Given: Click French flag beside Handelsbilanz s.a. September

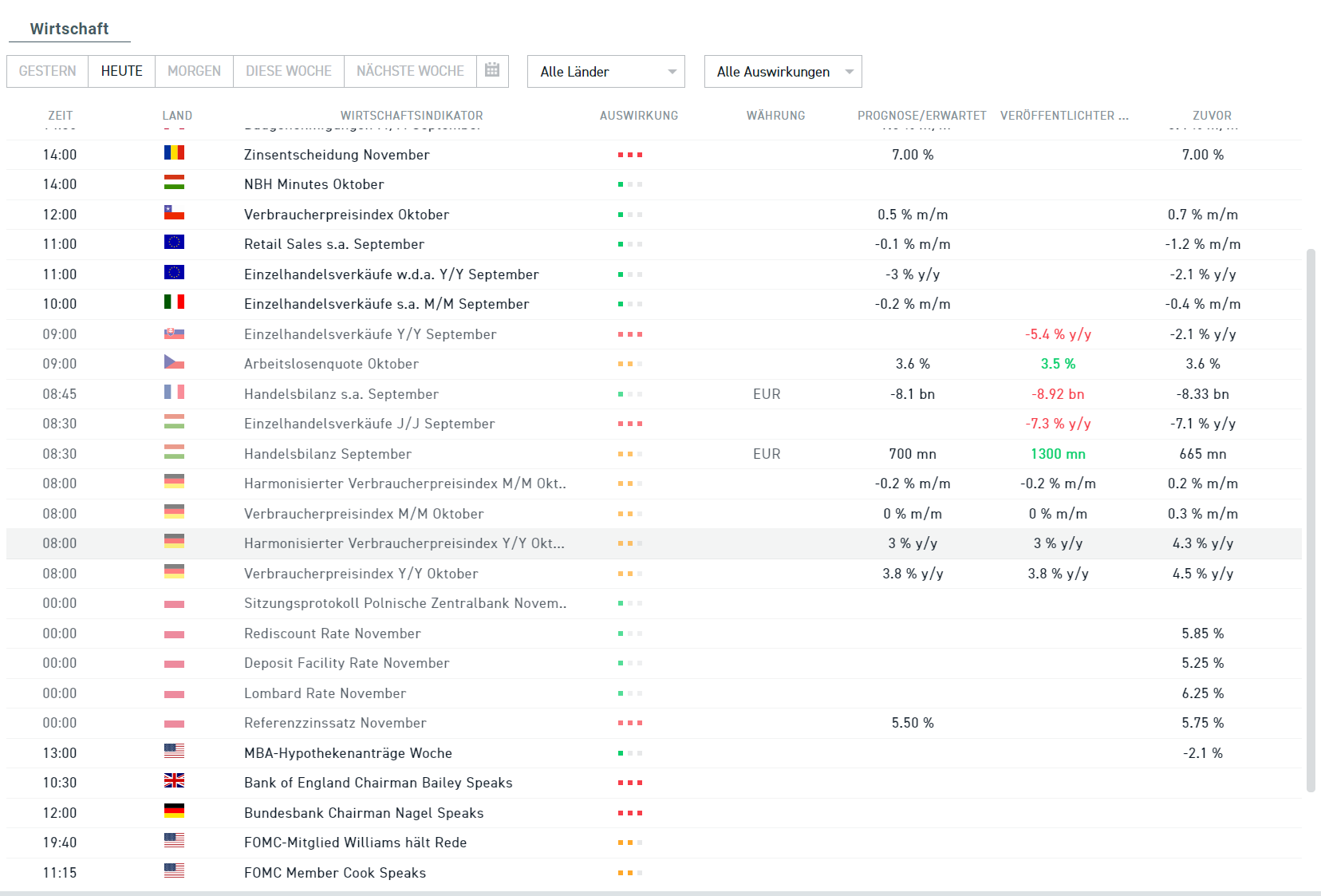Looking at the screenshot, I should (x=174, y=393).
